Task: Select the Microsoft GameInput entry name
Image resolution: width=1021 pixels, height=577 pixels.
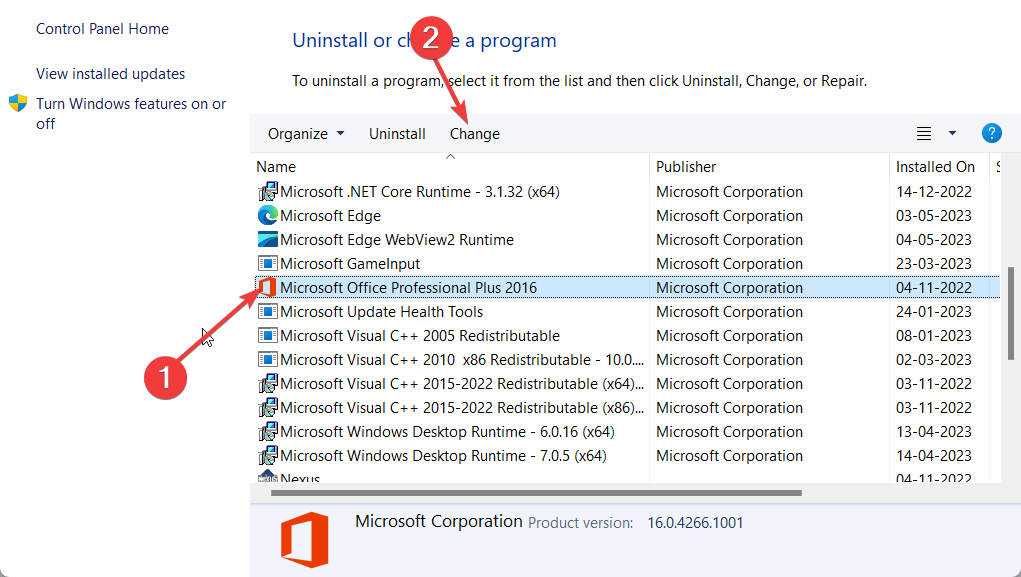Action: (x=350, y=264)
